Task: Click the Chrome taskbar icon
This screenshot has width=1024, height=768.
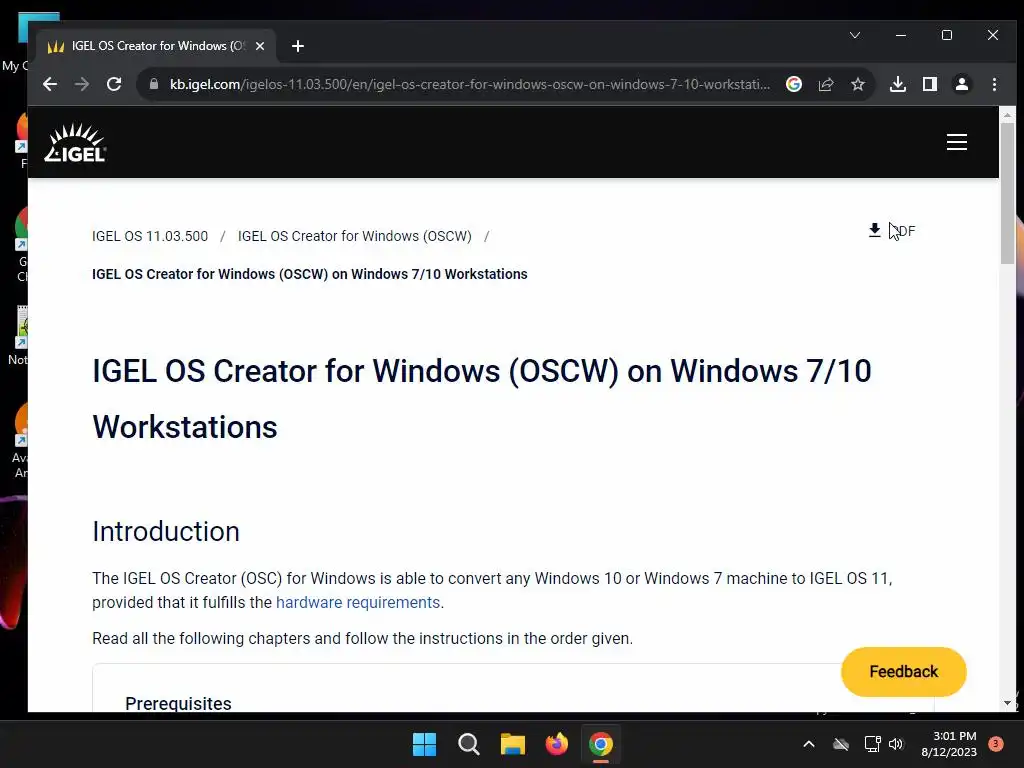Action: coord(601,744)
